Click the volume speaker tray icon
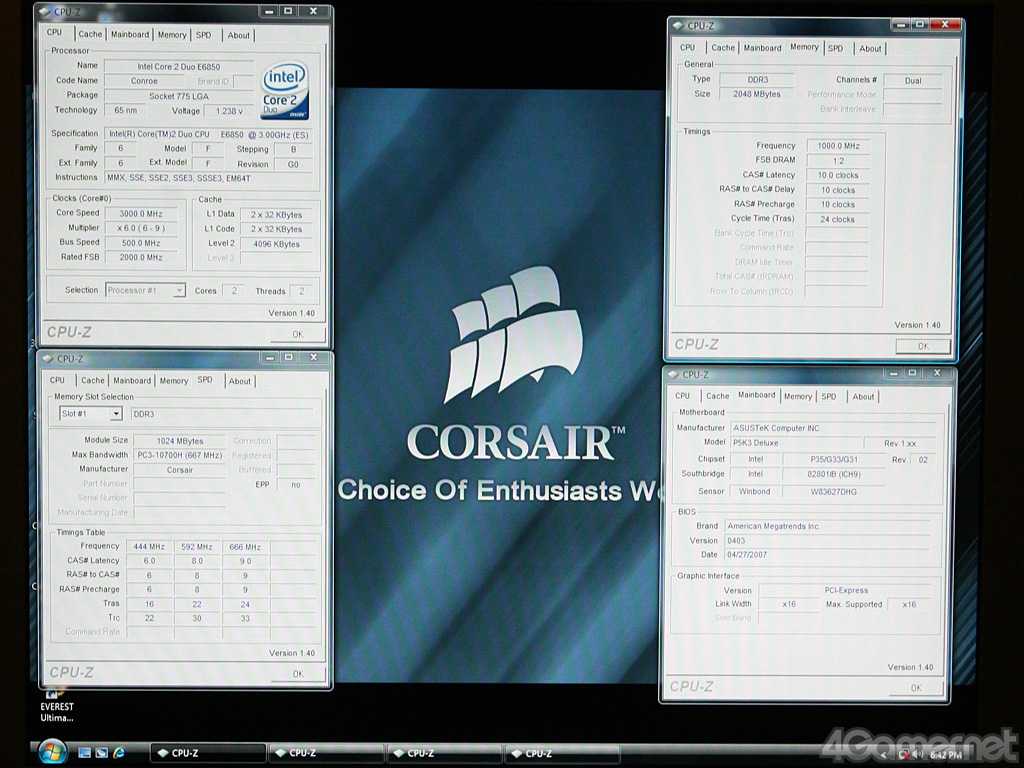The height and width of the screenshot is (768, 1024). point(918,753)
